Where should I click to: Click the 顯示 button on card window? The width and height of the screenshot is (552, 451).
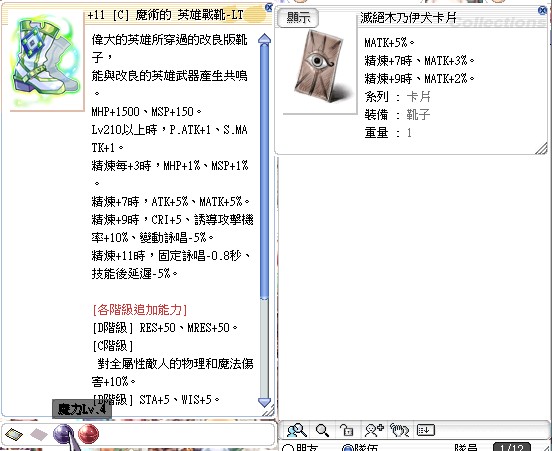tap(298, 17)
